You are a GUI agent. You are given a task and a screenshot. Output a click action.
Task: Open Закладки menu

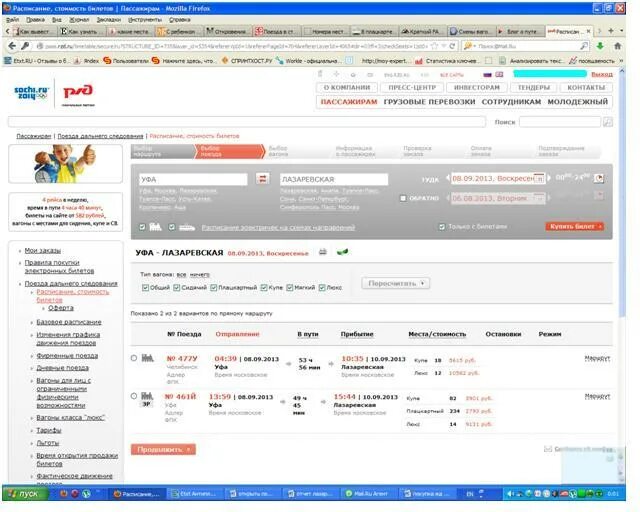(x=109, y=19)
